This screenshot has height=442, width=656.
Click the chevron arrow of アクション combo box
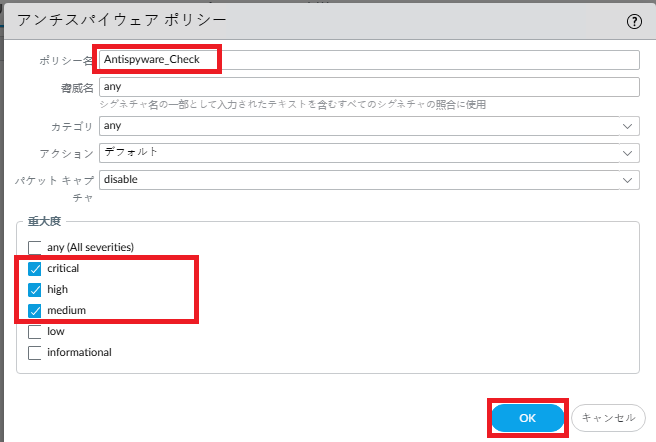pyautogui.click(x=627, y=153)
